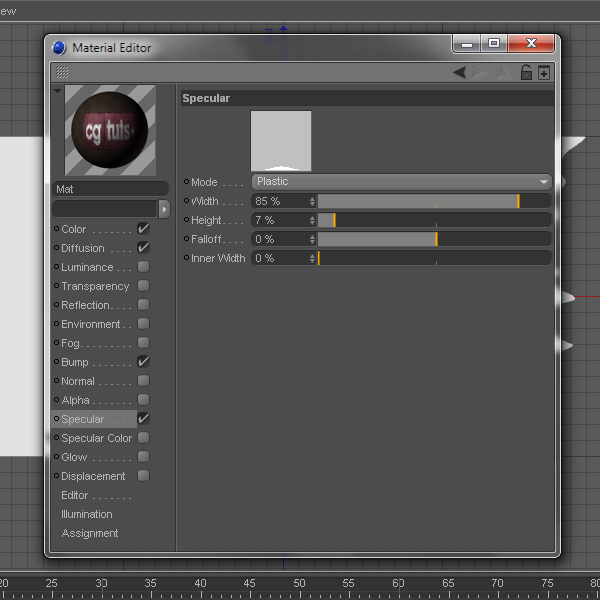Click the Height slider bar
The width and height of the screenshot is (600, 600).
pyautogui.click(x=434, y=220)
